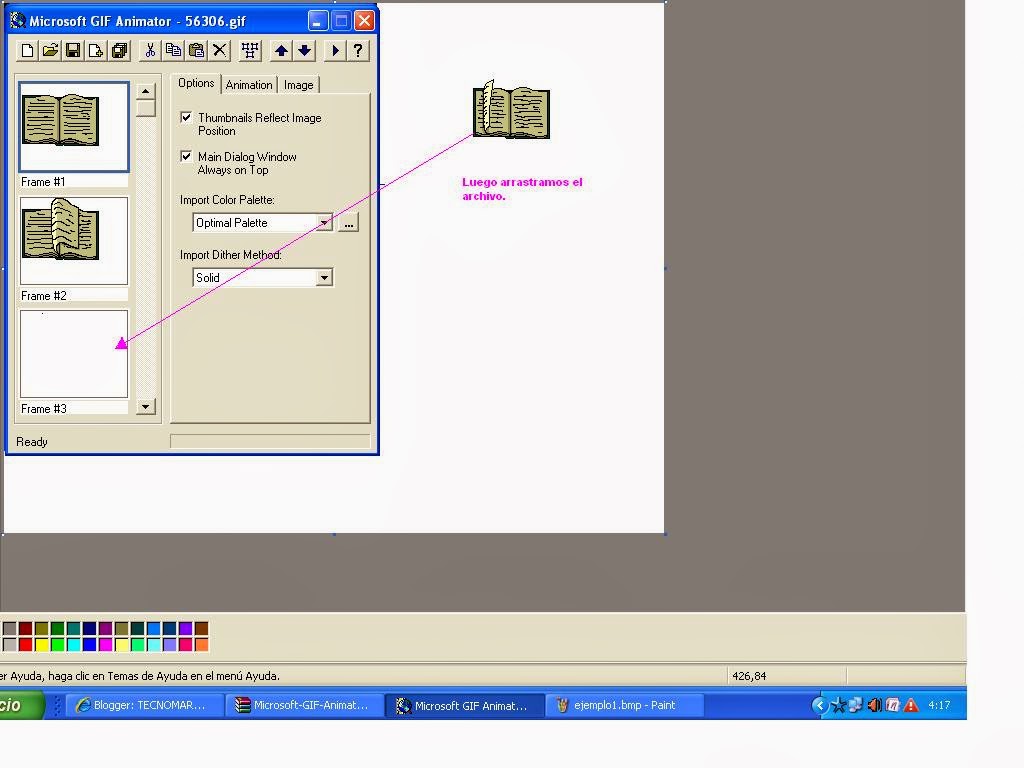Click the frame list scroll-down arrow
This screenshot has height=768, width=1024.
tap(146, 406)
